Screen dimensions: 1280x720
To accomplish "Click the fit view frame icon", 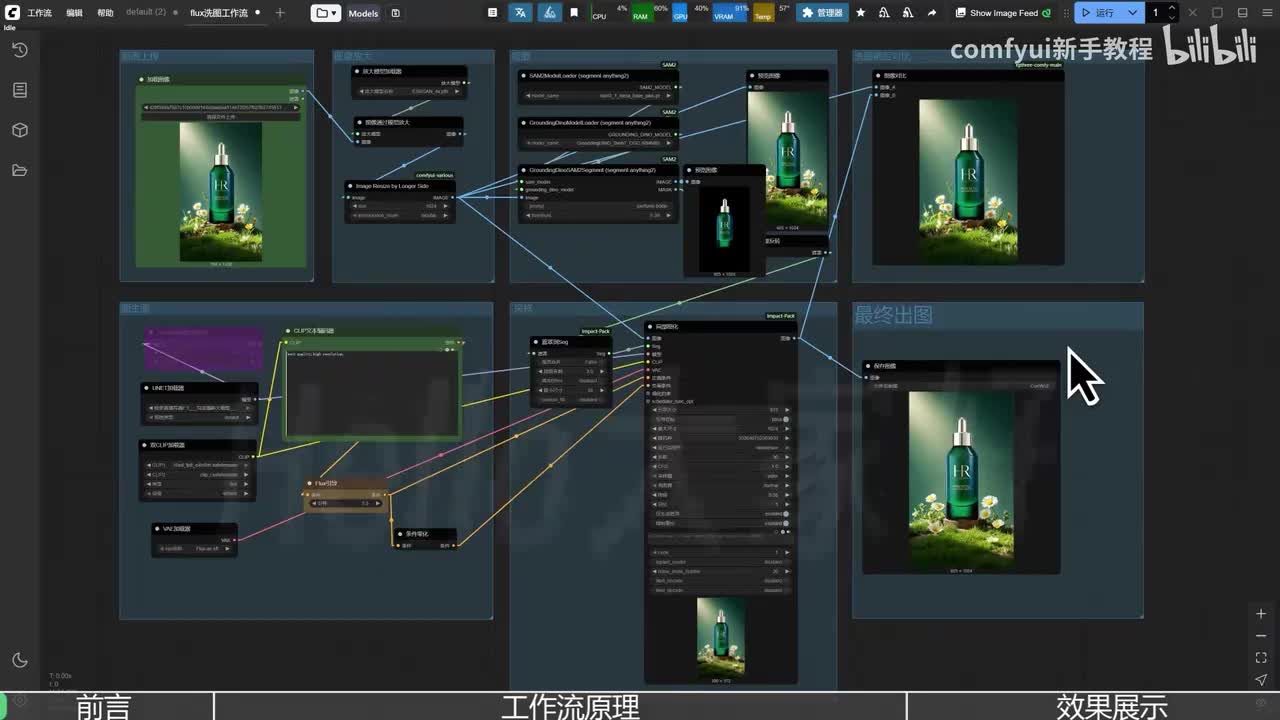I will (x=1261, y=658).
